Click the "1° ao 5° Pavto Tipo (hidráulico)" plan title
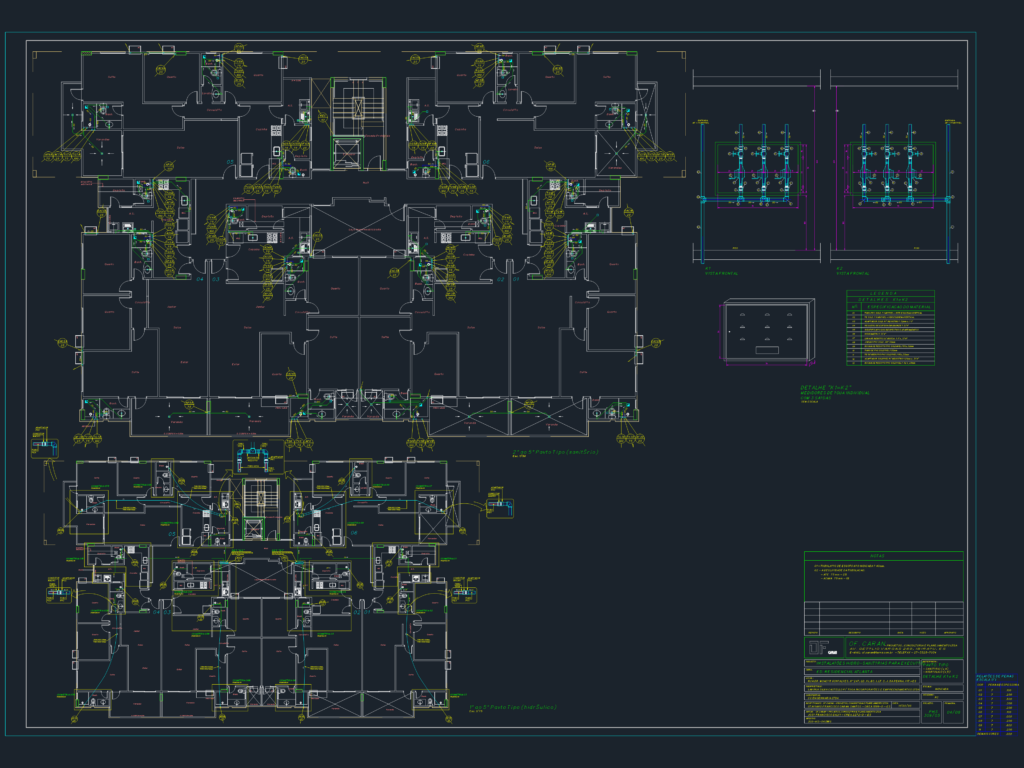The image size is (1024, 768). click(513, 707)
